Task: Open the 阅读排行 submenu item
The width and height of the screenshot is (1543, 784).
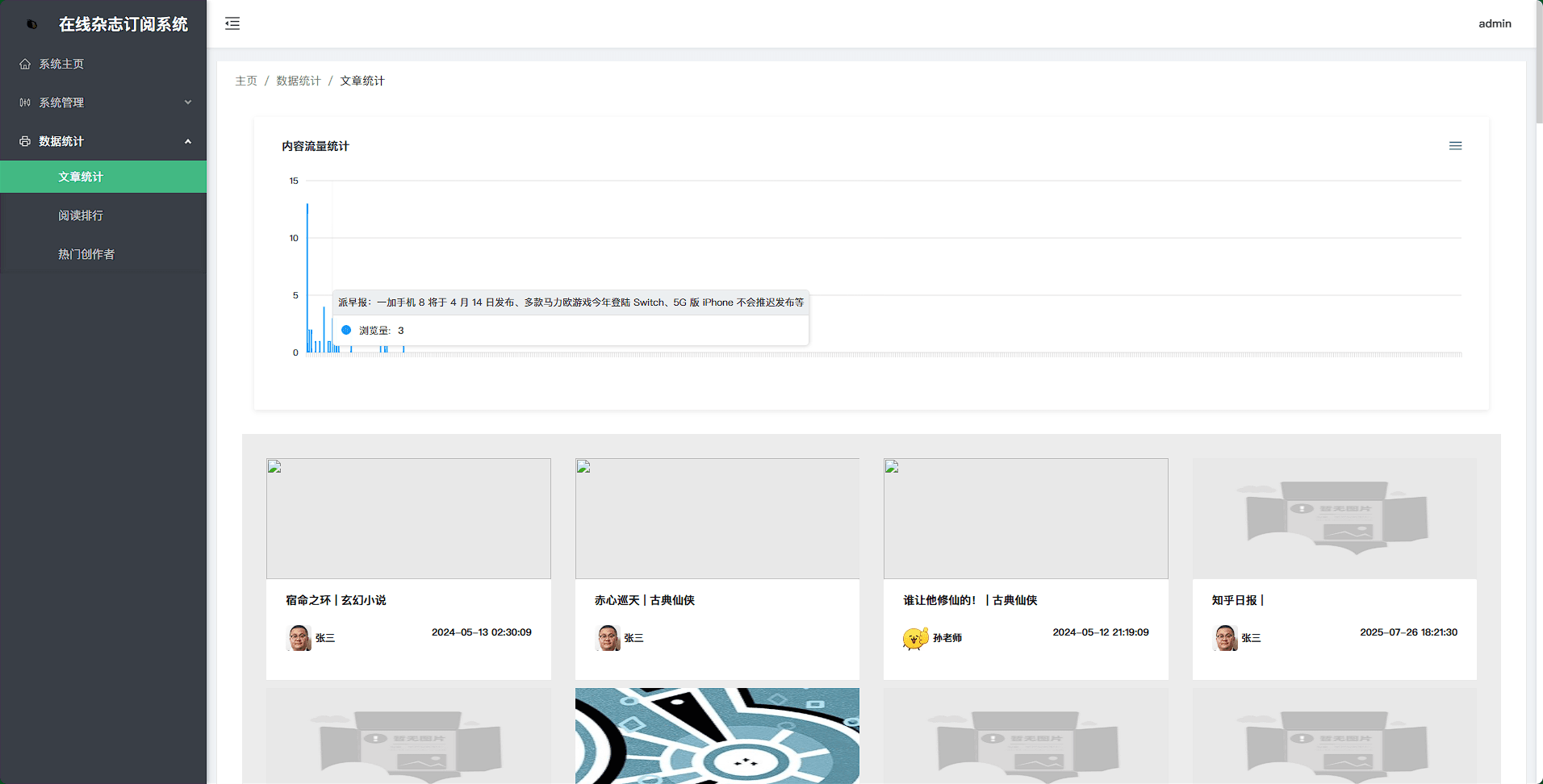Action: click(x=103, y=215)
